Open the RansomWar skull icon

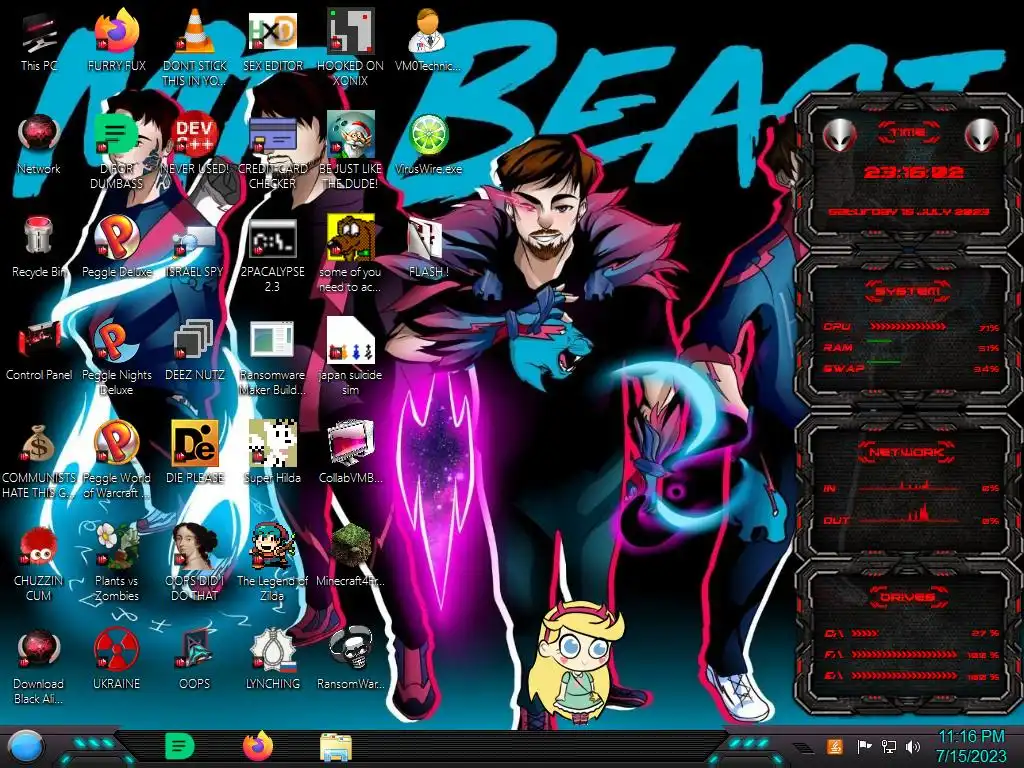coord(350,658)
